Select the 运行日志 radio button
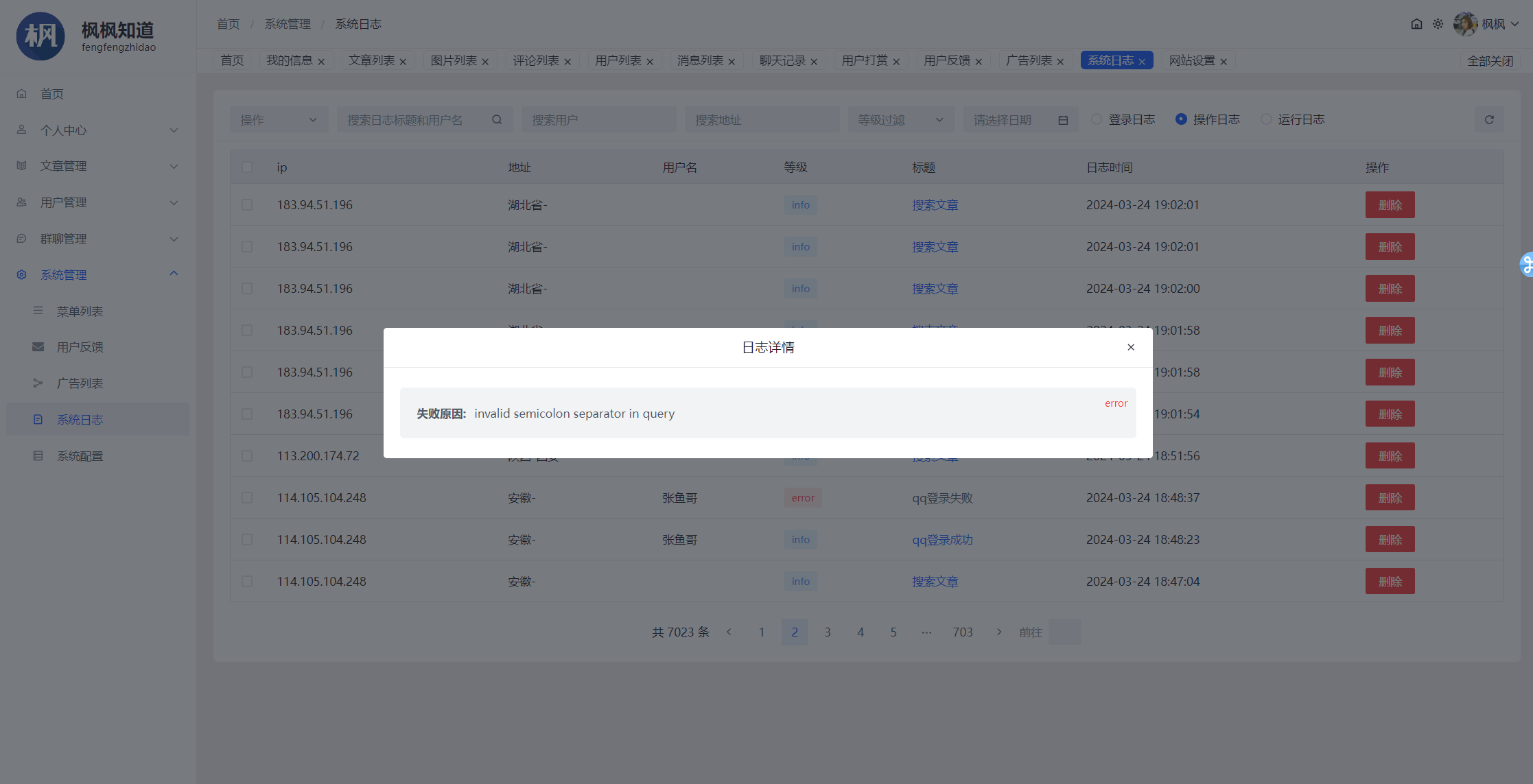This screenshot has width=1533, height=784. pyautogui.click(x=1266, y=119)
